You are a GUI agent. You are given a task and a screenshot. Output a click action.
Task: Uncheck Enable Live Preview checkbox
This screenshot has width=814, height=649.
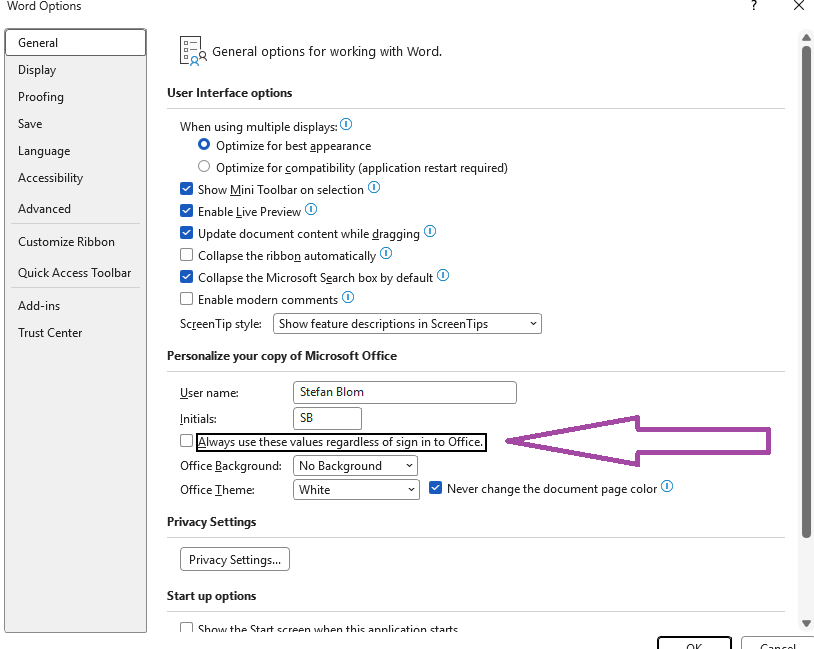186,210
